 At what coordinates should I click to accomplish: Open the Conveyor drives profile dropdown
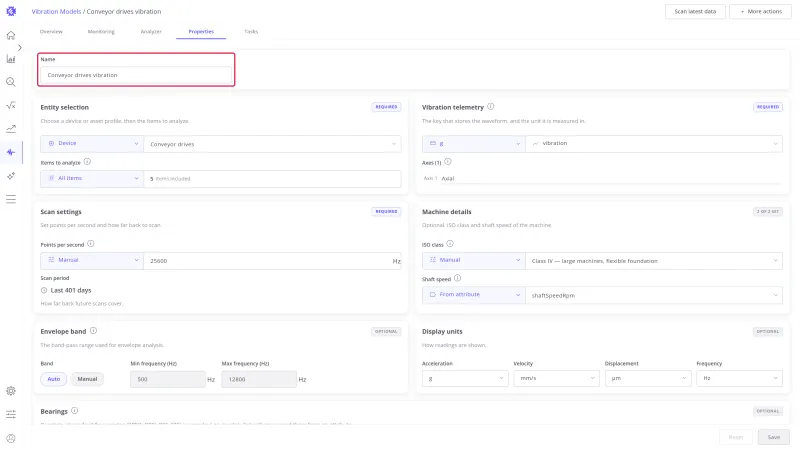[272, 144]
